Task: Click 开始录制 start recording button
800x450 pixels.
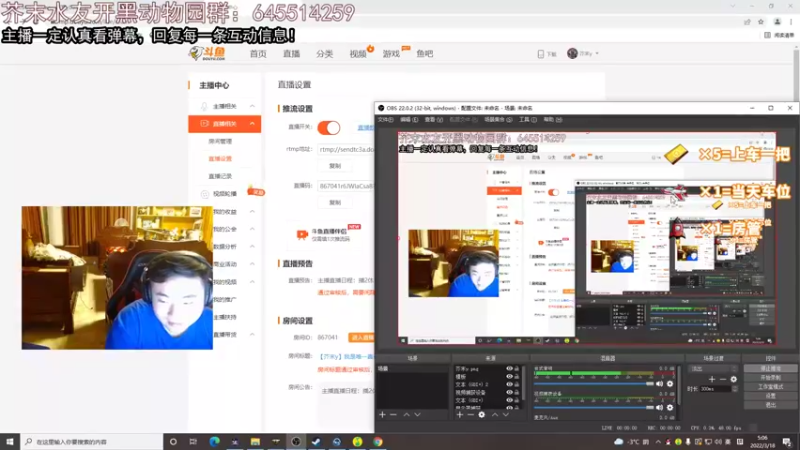Action: point(770,378)
